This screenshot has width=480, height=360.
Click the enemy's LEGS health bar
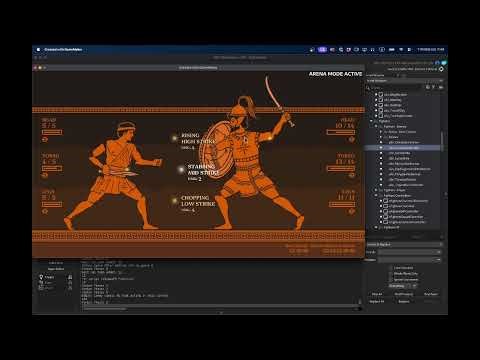coord(342,204)
